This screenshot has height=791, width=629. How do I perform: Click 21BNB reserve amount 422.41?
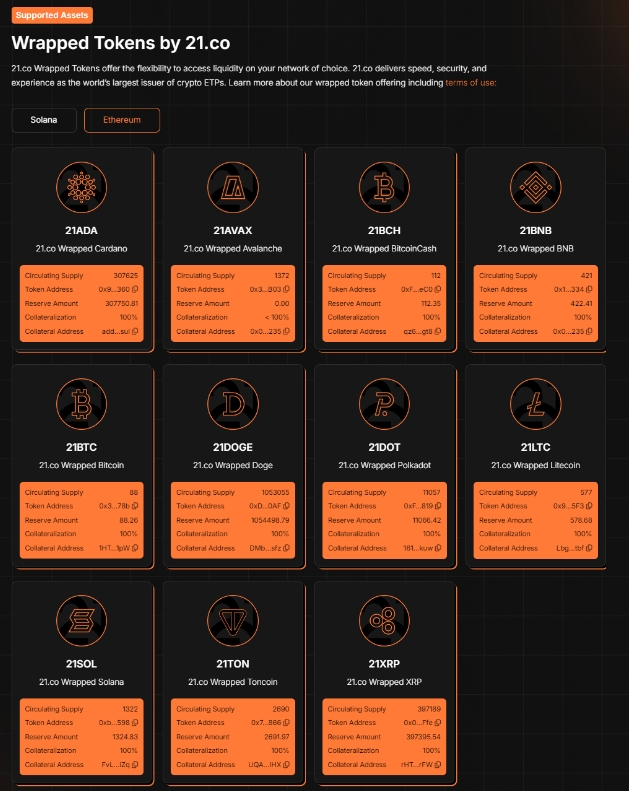pos(581,304)
